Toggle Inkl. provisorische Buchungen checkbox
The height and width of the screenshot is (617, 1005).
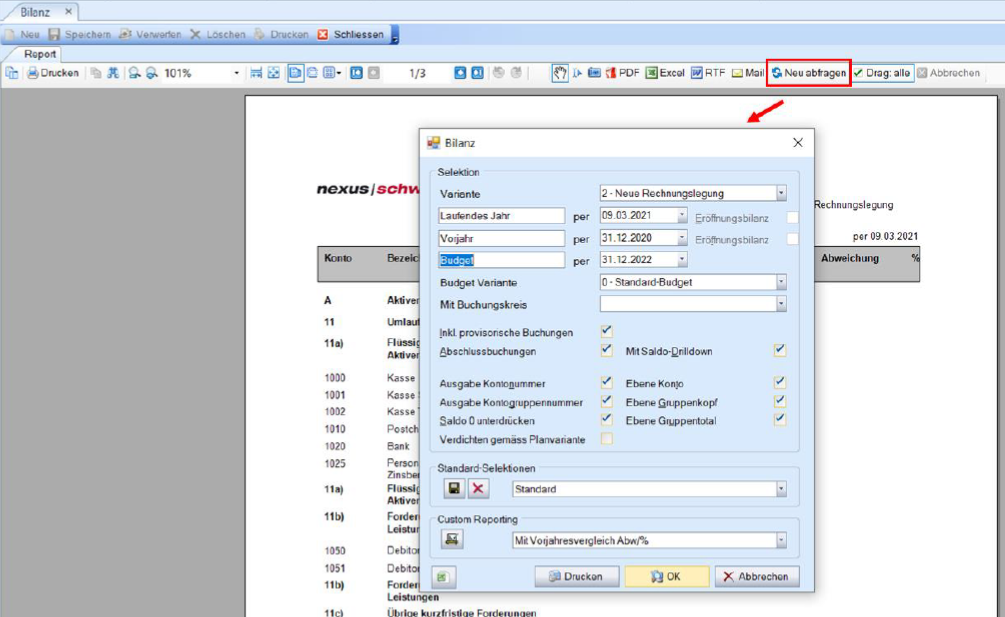click(x=607, y=331)
